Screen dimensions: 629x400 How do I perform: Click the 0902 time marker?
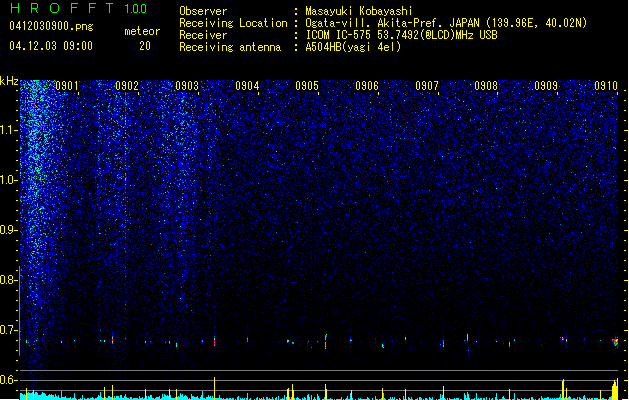click(x=127, y=86)
